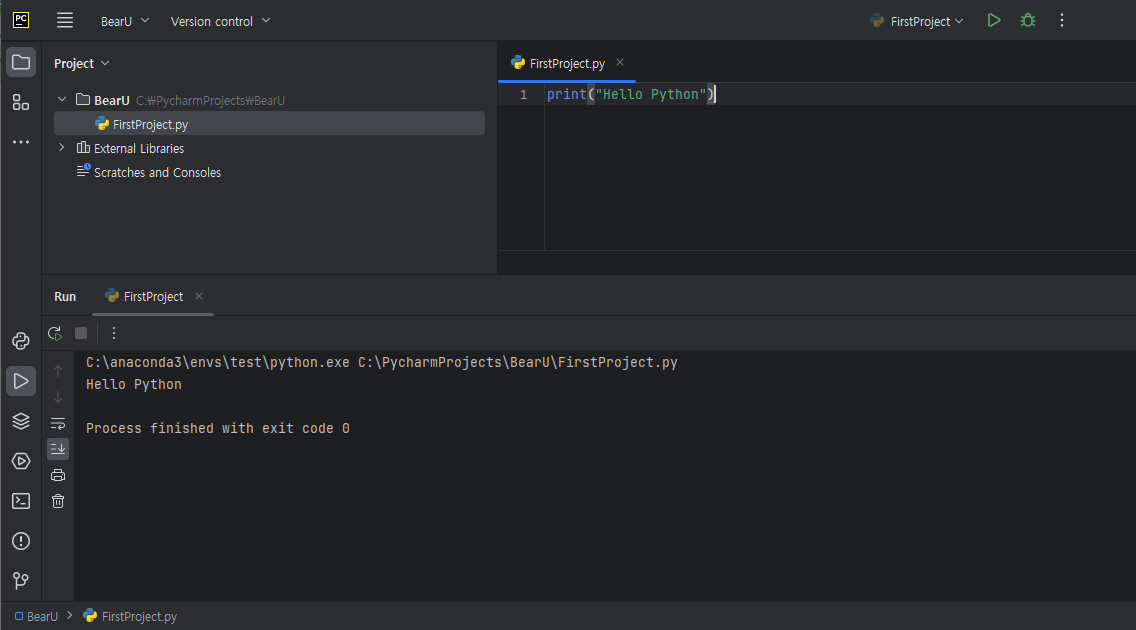Click the python.exe command path in console
This screenshot has height=630, width=1136.
[217, 362]
